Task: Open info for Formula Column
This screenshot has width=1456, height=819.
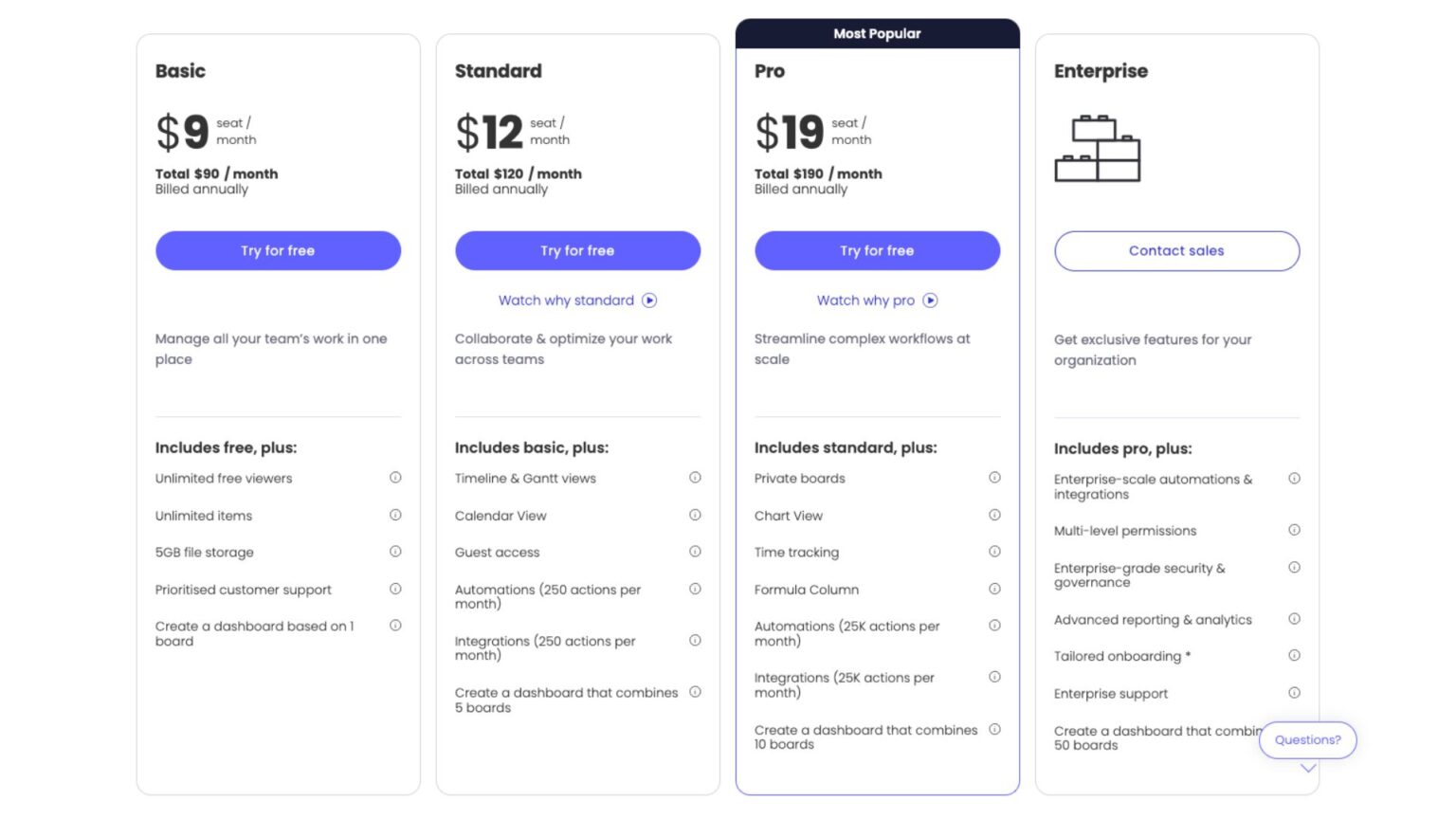Action: (x=994, y=588)
